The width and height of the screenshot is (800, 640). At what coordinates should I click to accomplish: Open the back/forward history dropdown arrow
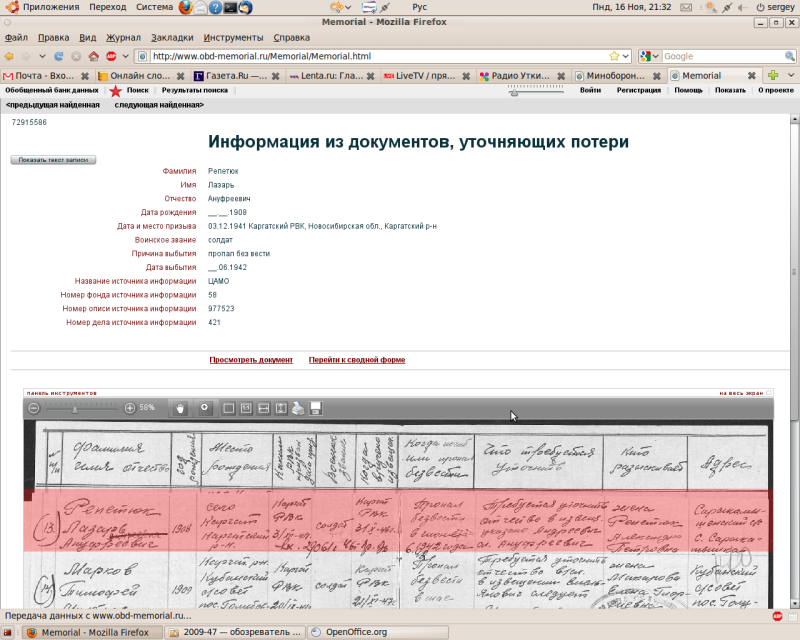click(42, 56)
